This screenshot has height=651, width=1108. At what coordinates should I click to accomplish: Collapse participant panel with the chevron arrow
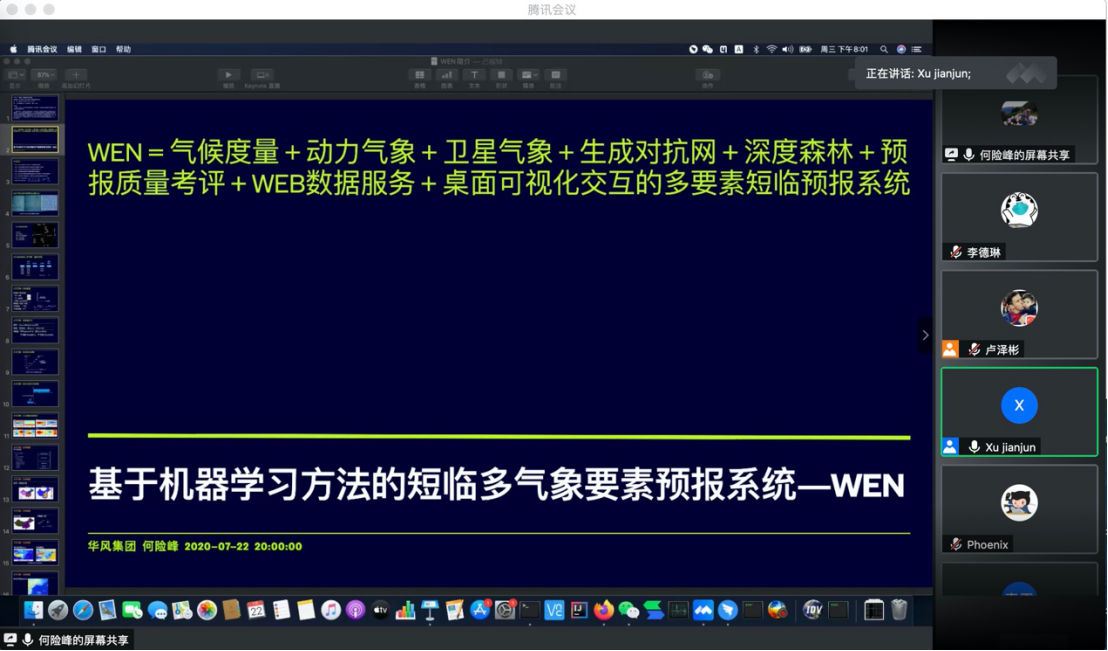tap(925, 335)
